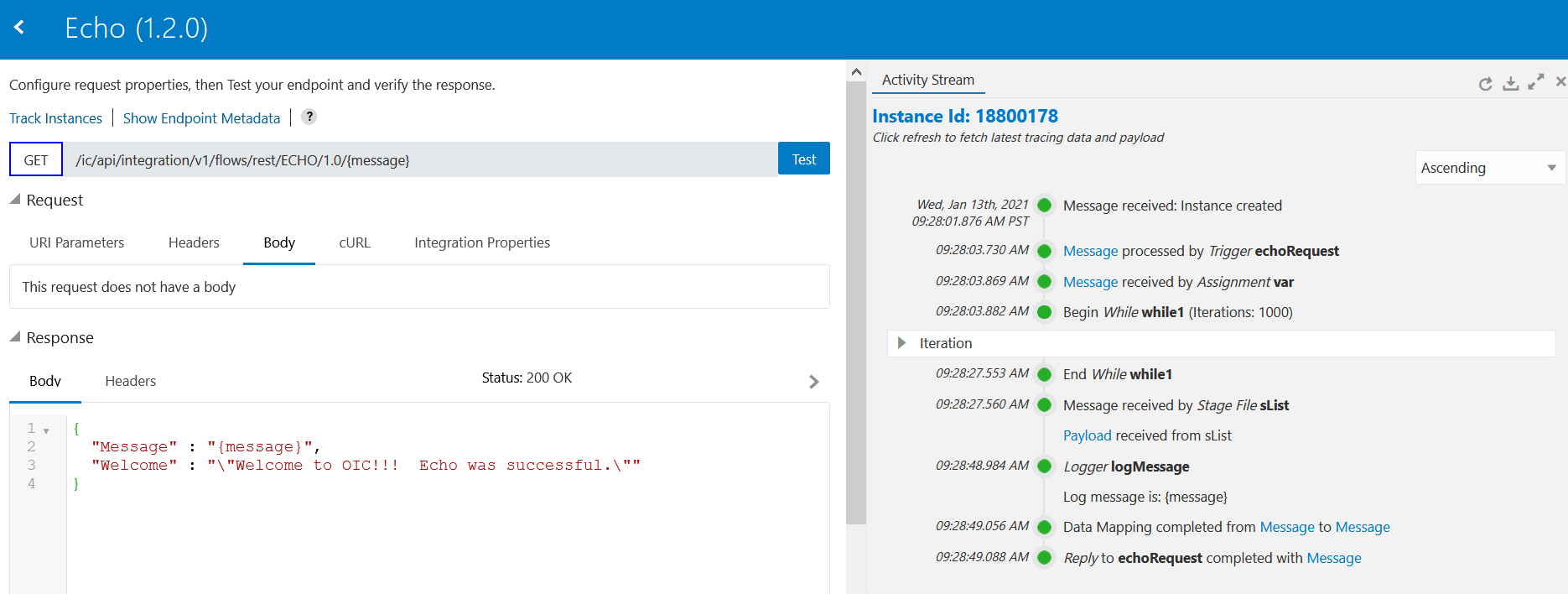This screenshot has height=594, width=1568.
Task: Download the Activity Stream log
Action: click(1510, 83)
